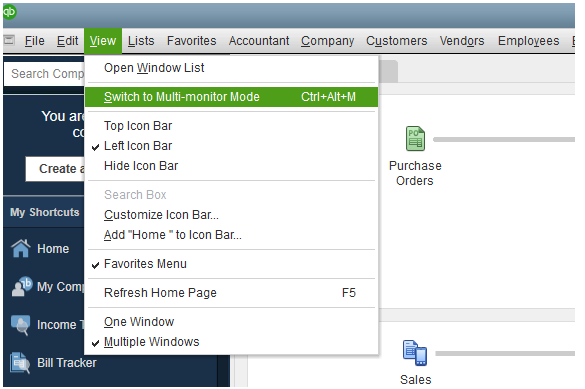This screenshot has height=389, width=585.
Task: Choose Add "Home" to Icon Bar...
Action: pyautogui.click(x=231, y=235)
